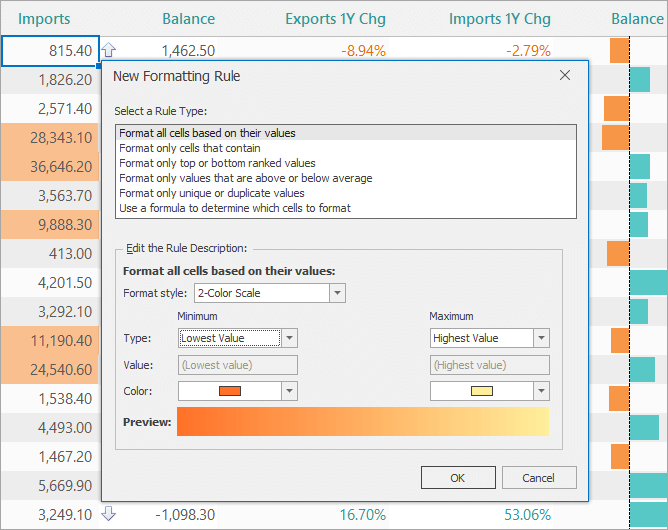Click the Exports 1Y Chg column header
This screenshot has height=530, width=668.
point(335,19)
